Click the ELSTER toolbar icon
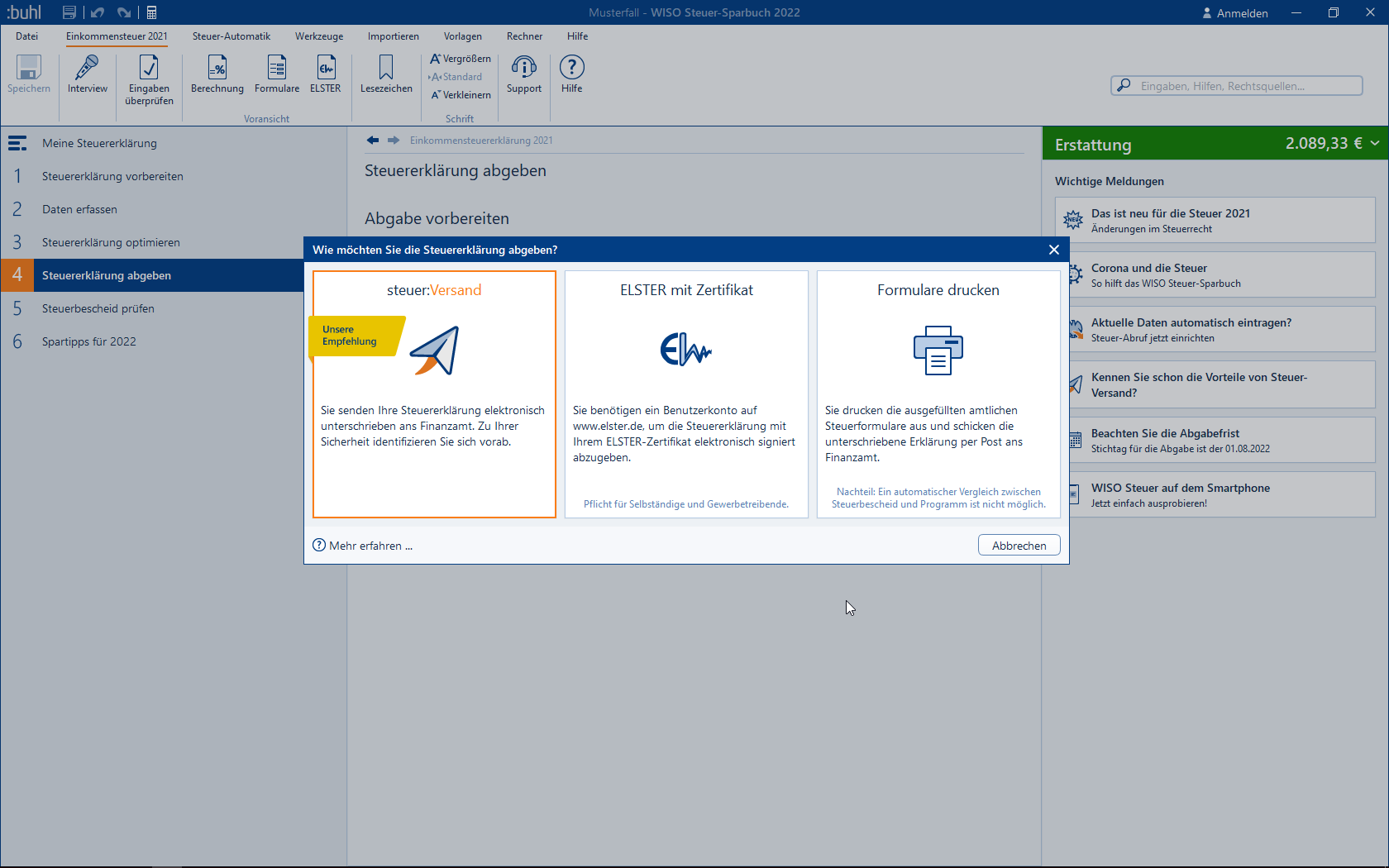The image size is (1389, 868). click(326, 69)
